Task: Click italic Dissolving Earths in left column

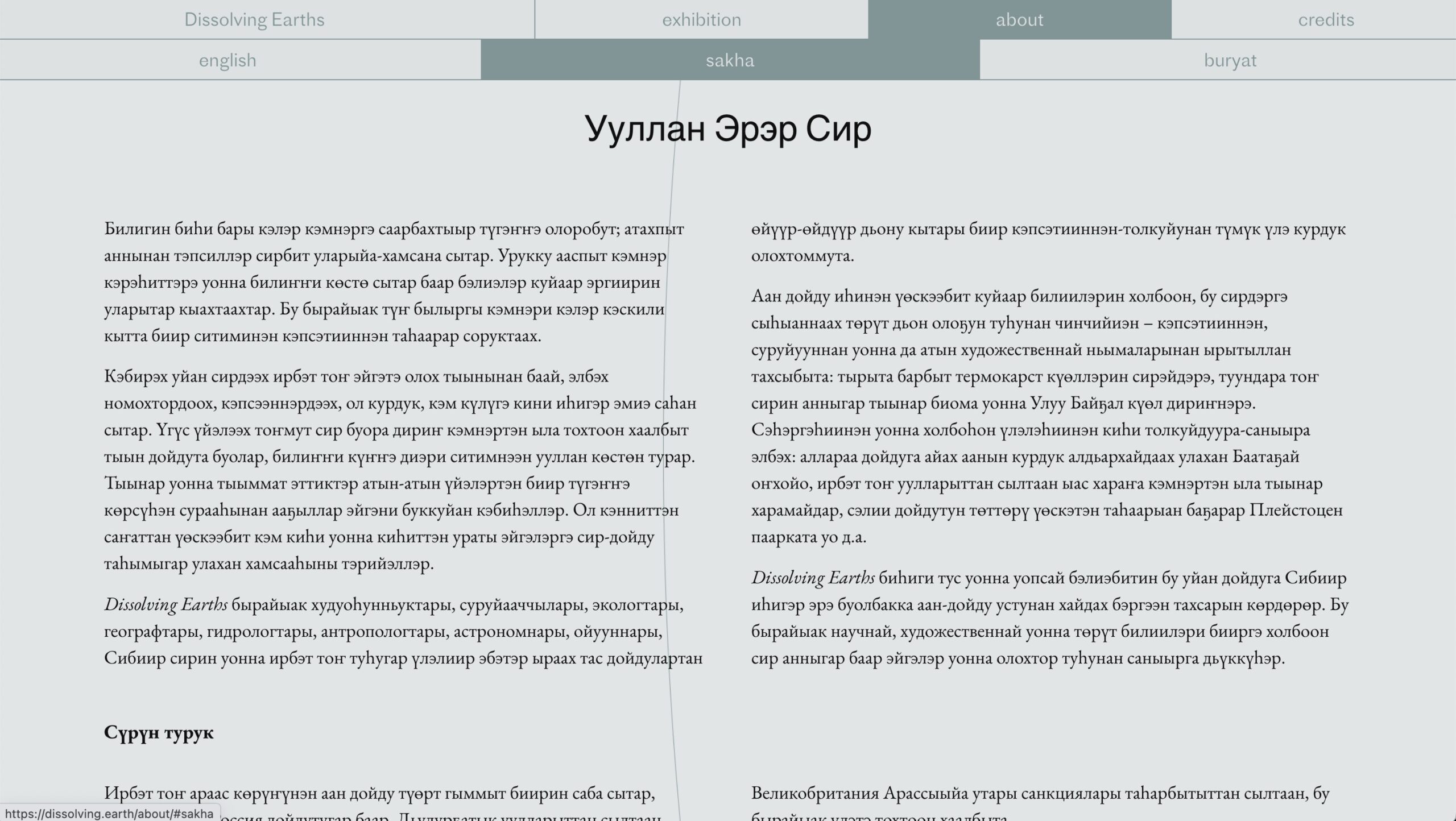Action: point(166,605)
